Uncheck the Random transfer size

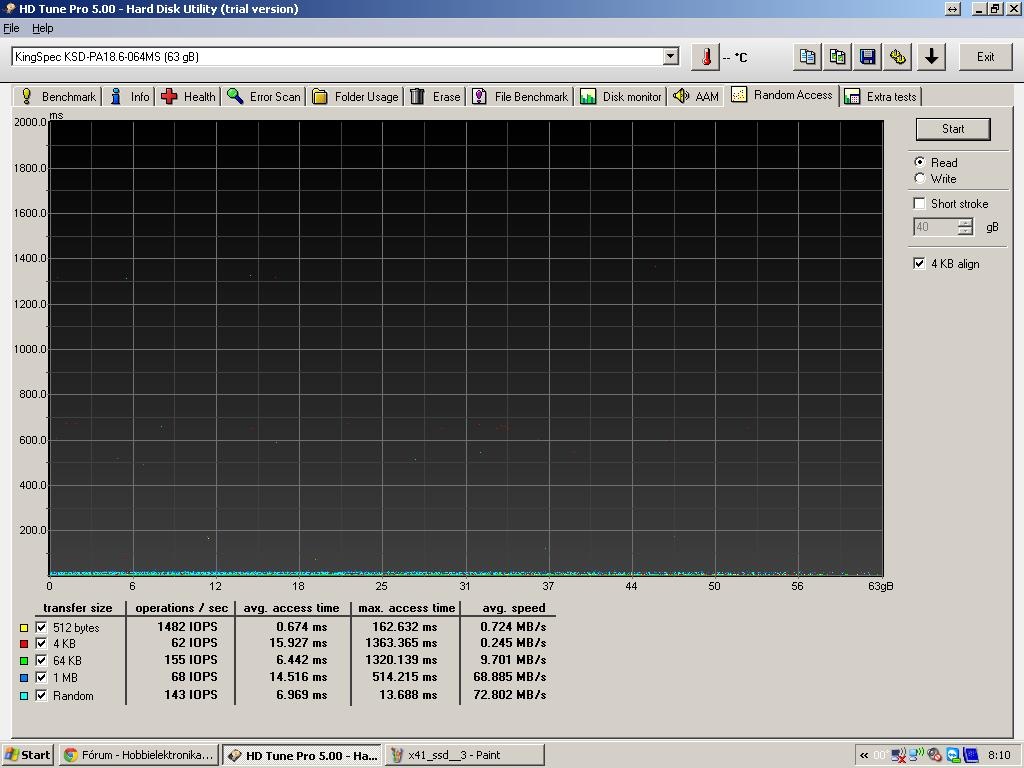coord(41,695)
